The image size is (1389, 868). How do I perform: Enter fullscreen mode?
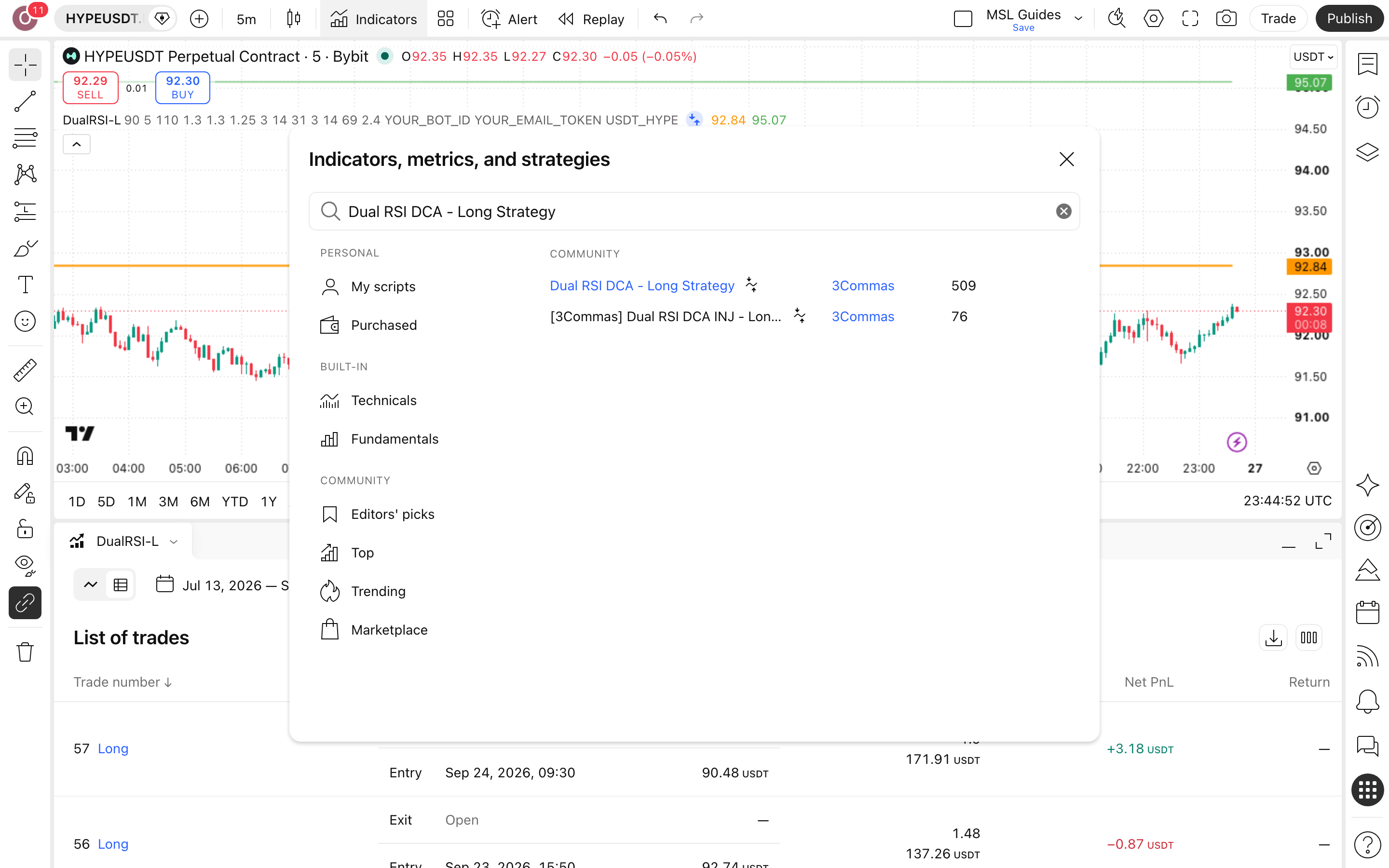[1190, 19]
